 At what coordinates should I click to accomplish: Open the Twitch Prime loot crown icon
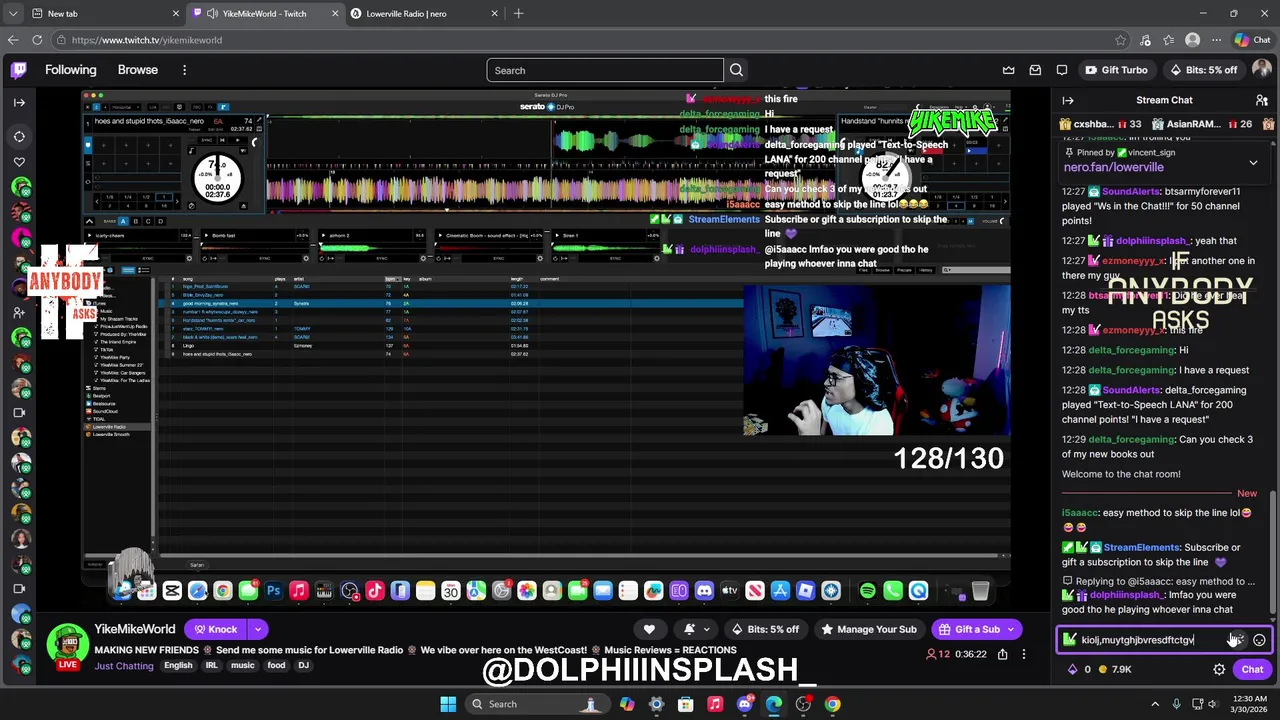pyautogui.click(x=1008, y=70)
